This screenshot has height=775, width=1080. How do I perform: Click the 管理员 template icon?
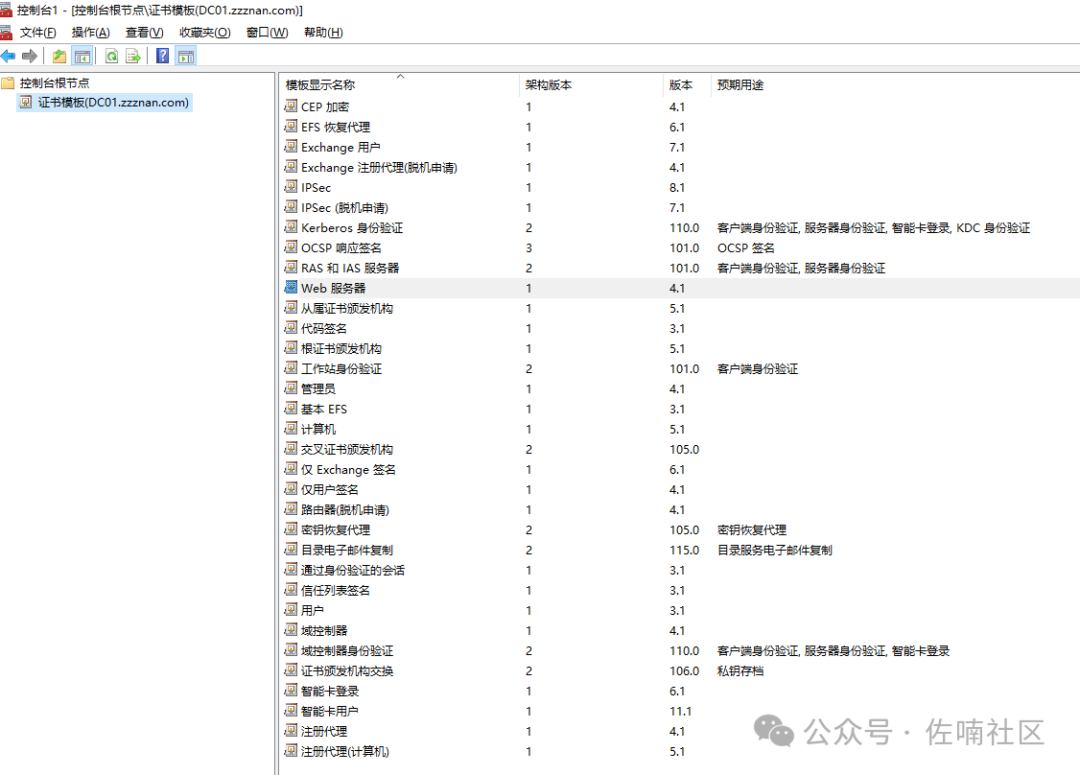[x=291, y=388]
